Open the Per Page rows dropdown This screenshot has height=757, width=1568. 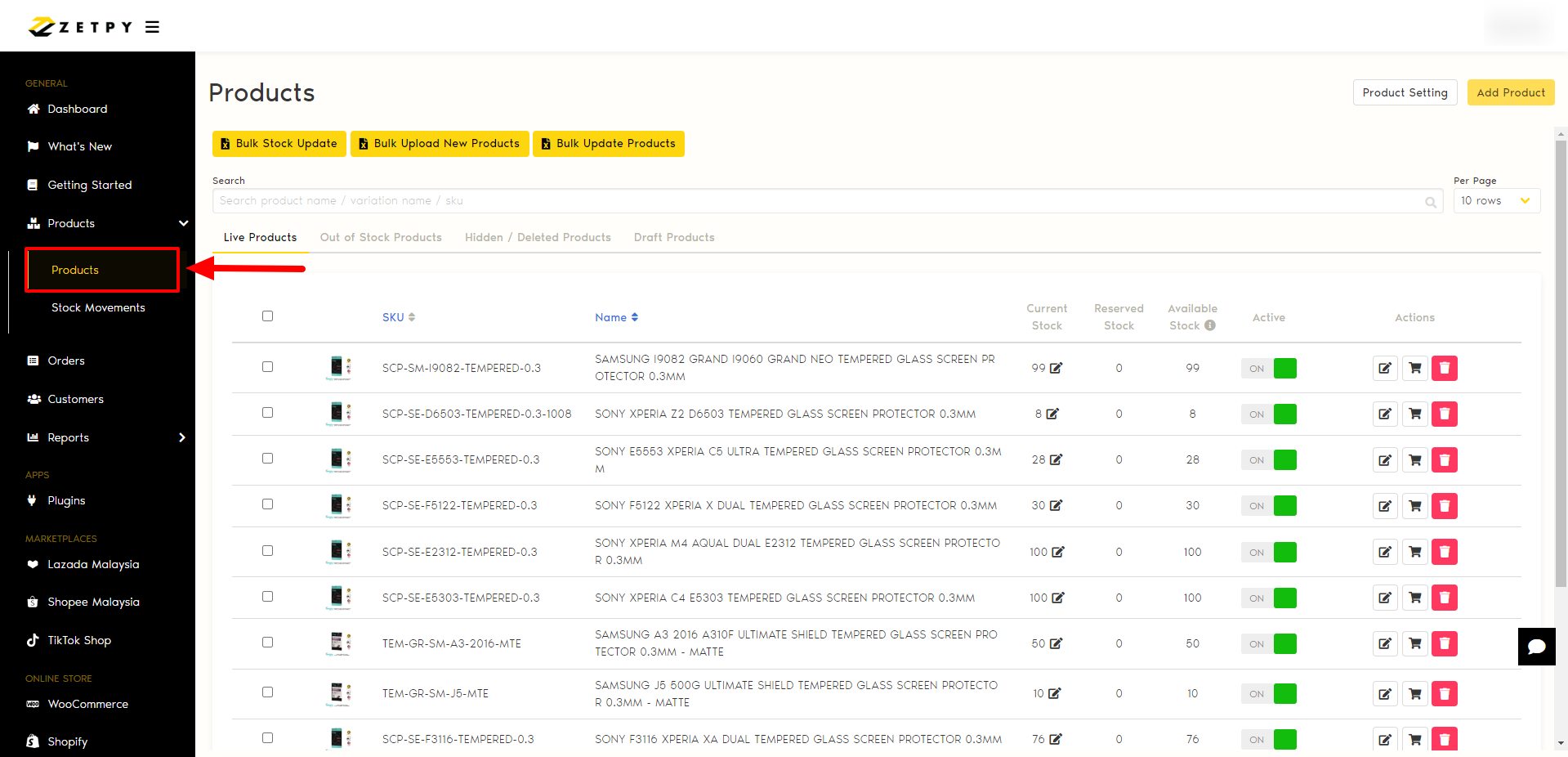point(1496,201)
